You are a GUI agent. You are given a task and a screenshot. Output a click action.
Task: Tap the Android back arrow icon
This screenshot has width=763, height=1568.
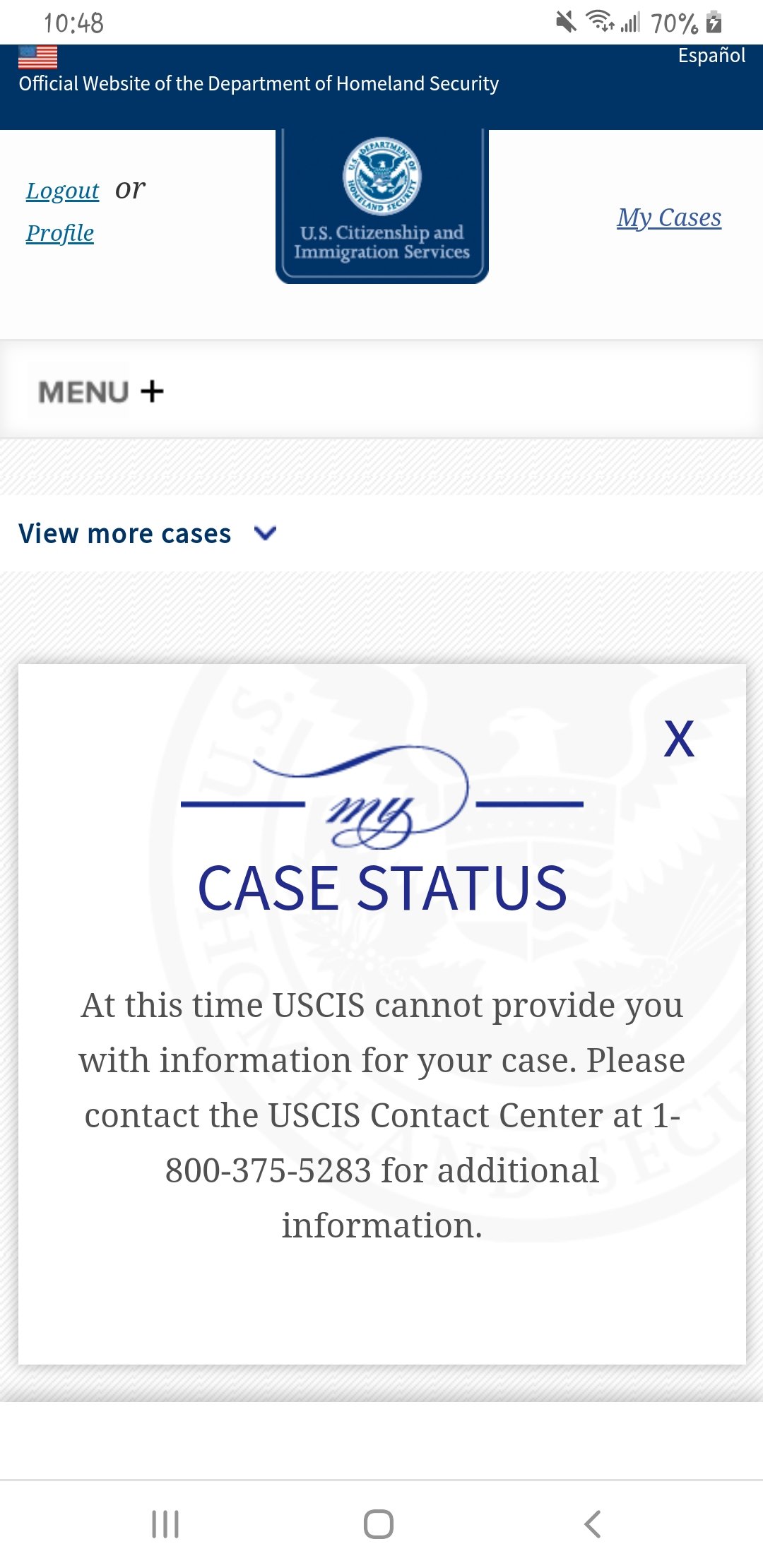click(x=593, y=1524)
